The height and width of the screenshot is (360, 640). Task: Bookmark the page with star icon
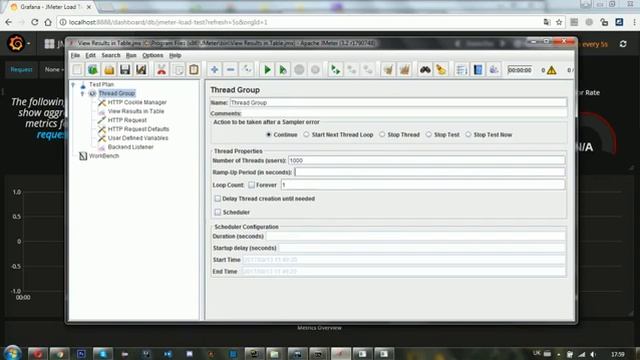coord(559,22)
